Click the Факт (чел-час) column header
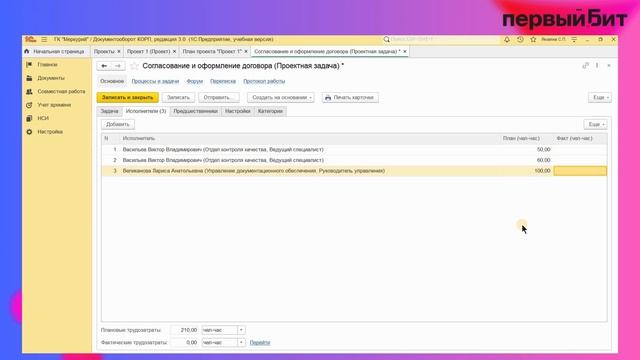The width and height of the screenshot is (640, 360). (574, 138)
